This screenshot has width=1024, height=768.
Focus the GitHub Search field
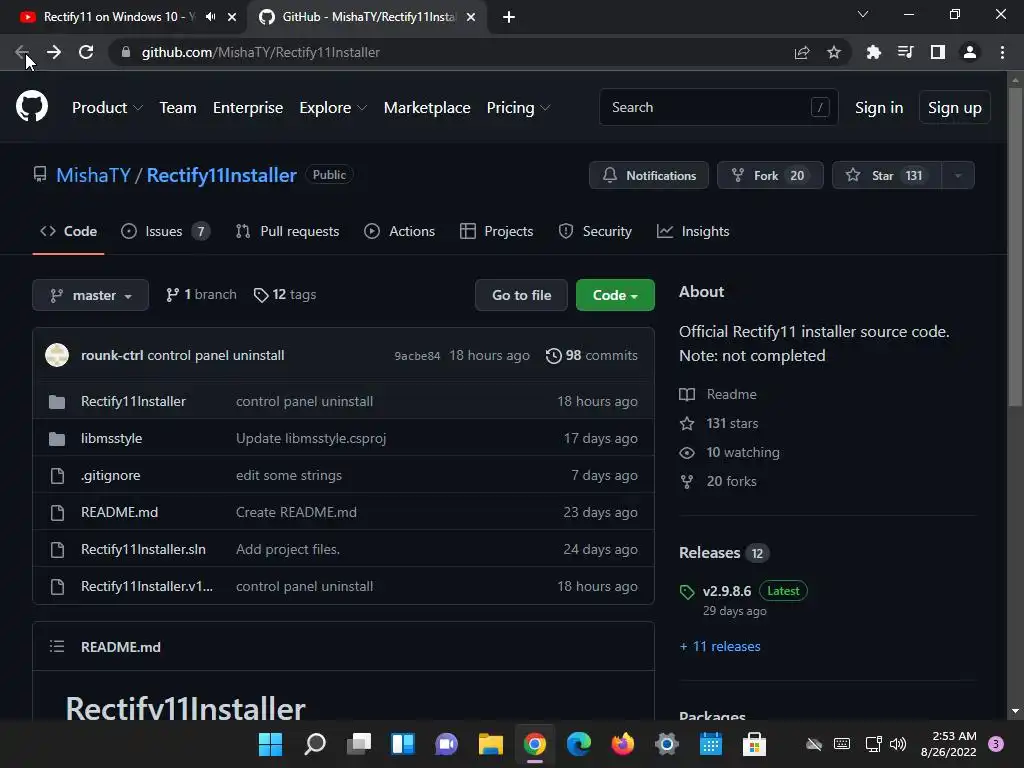pos(718,107)
